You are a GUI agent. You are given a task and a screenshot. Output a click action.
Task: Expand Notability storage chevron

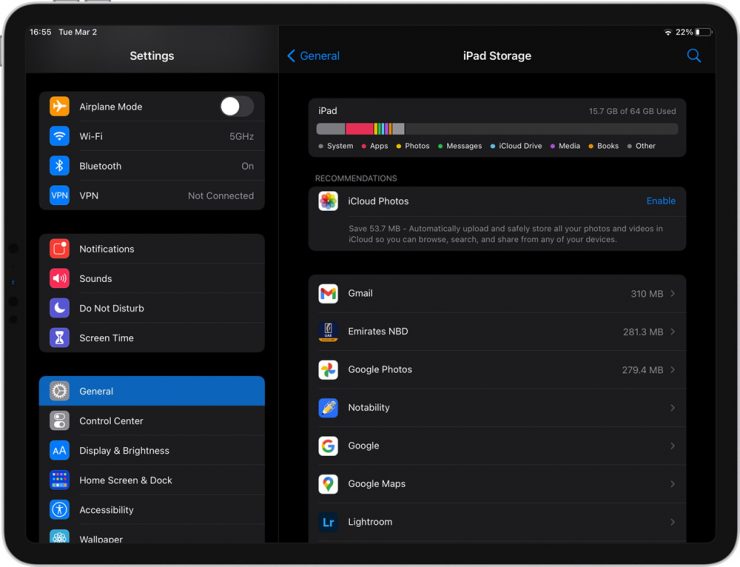(x=673, y=408)
